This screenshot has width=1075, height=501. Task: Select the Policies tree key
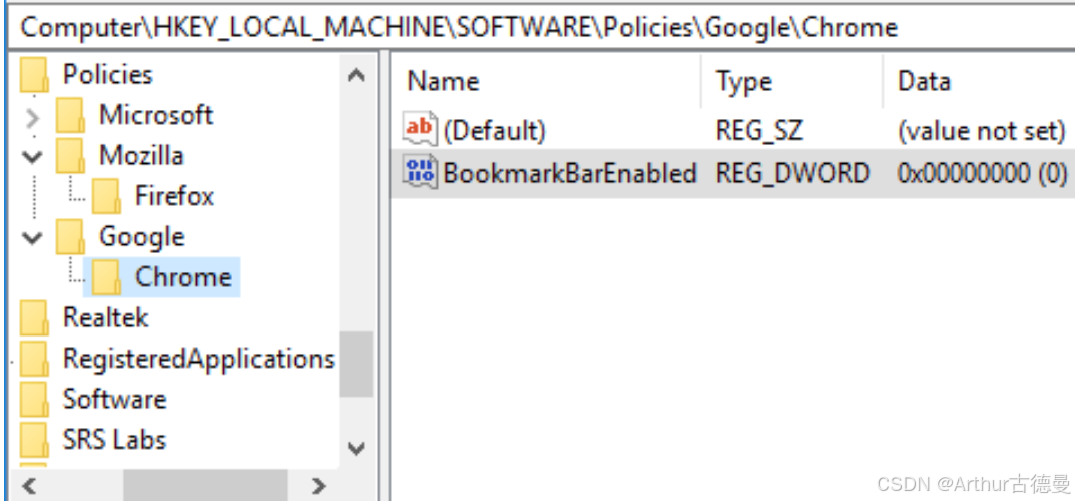pyautogui.click(x=108, y=75)
